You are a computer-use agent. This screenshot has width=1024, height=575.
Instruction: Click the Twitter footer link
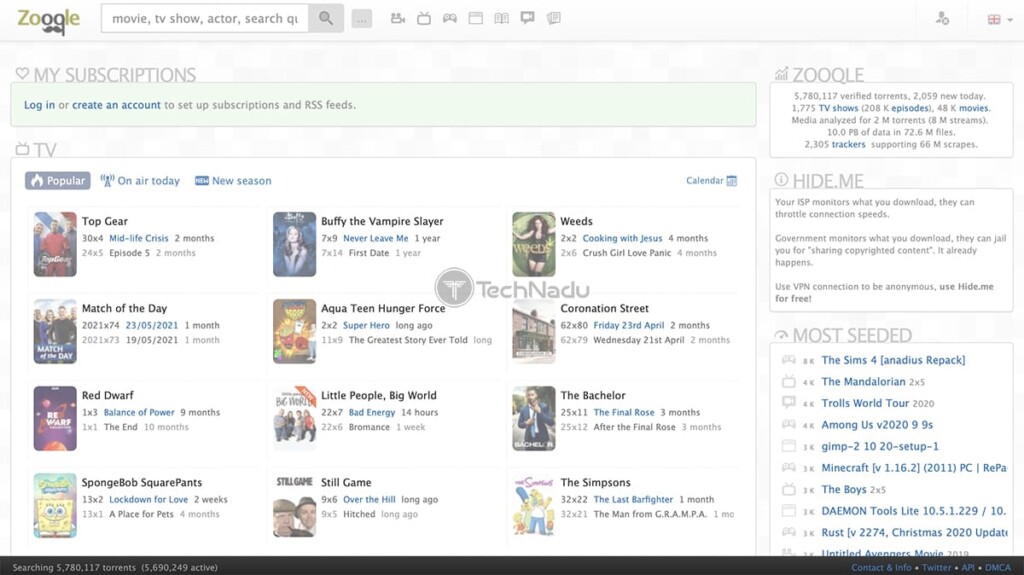936,567
